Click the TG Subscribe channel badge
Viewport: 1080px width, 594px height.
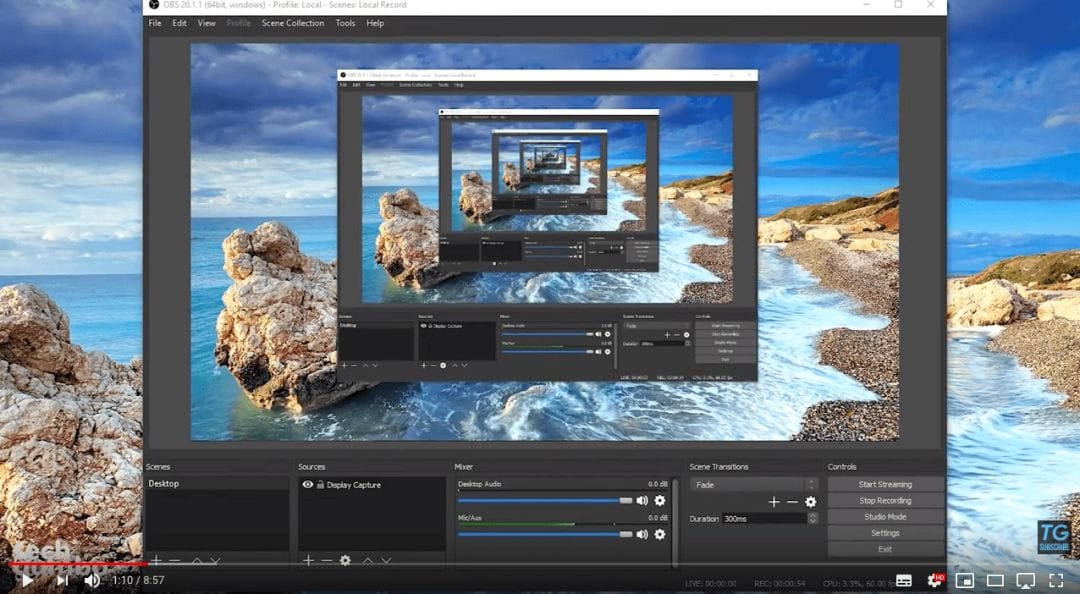pyautogui.click(x=1055, y=536)
